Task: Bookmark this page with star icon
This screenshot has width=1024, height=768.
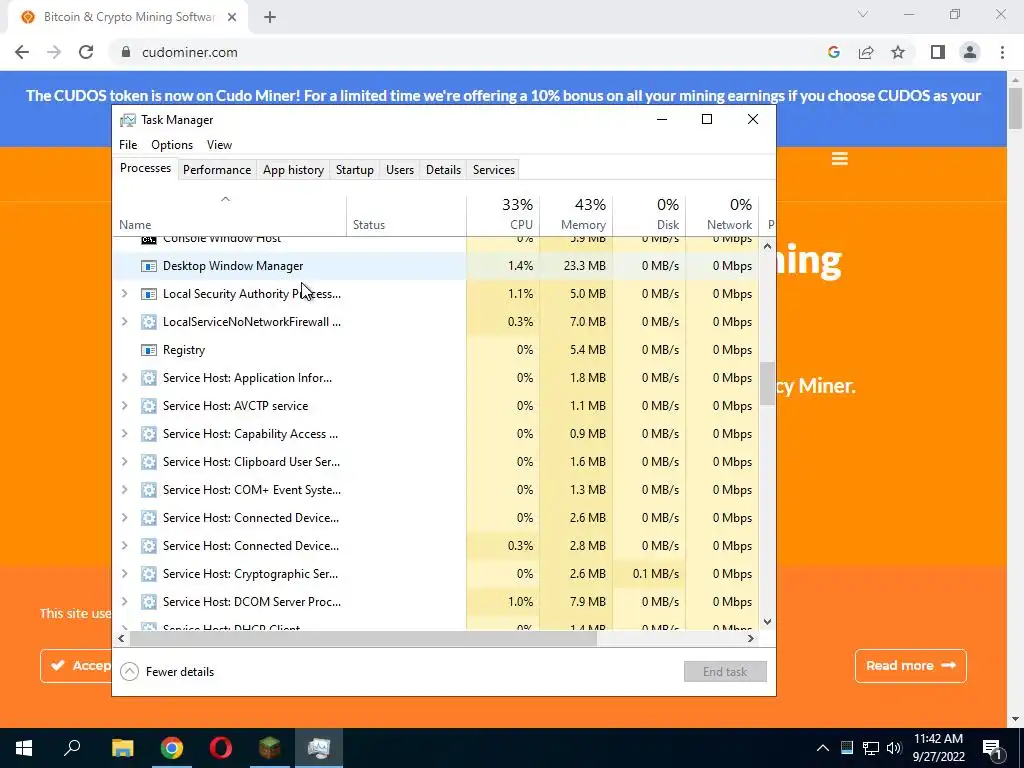Action: coord(898,52)
